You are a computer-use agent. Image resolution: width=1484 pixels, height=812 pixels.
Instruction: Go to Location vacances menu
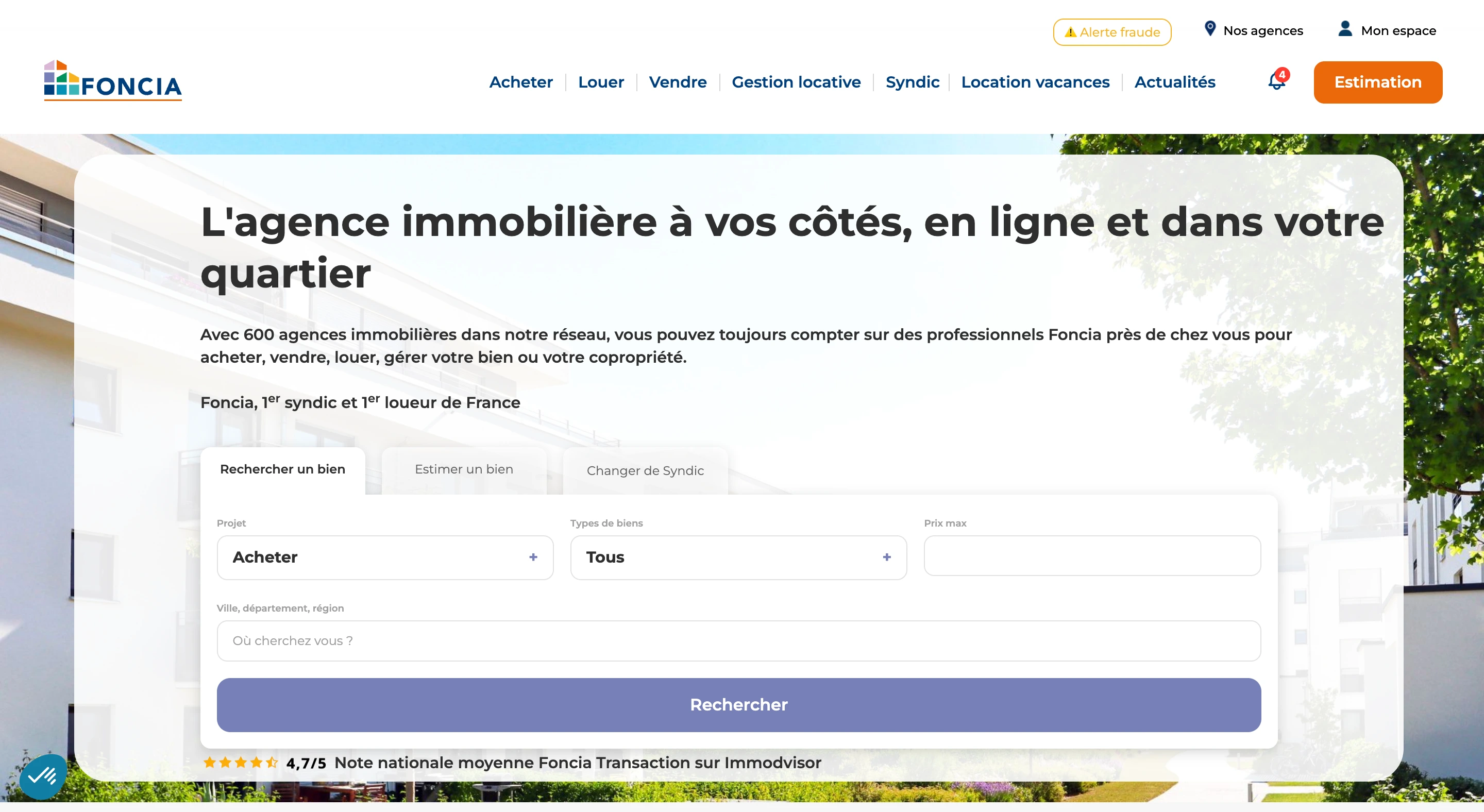coord(1035,82)
